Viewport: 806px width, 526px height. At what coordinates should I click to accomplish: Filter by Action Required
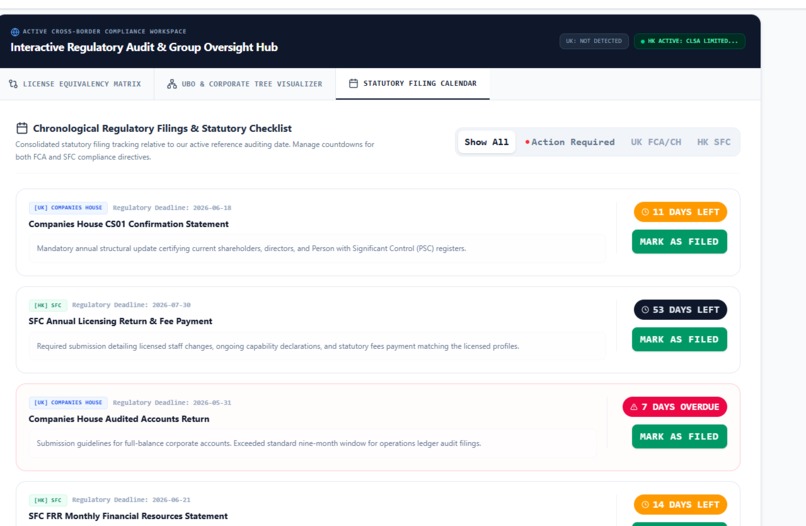click(x=570, y=142)
